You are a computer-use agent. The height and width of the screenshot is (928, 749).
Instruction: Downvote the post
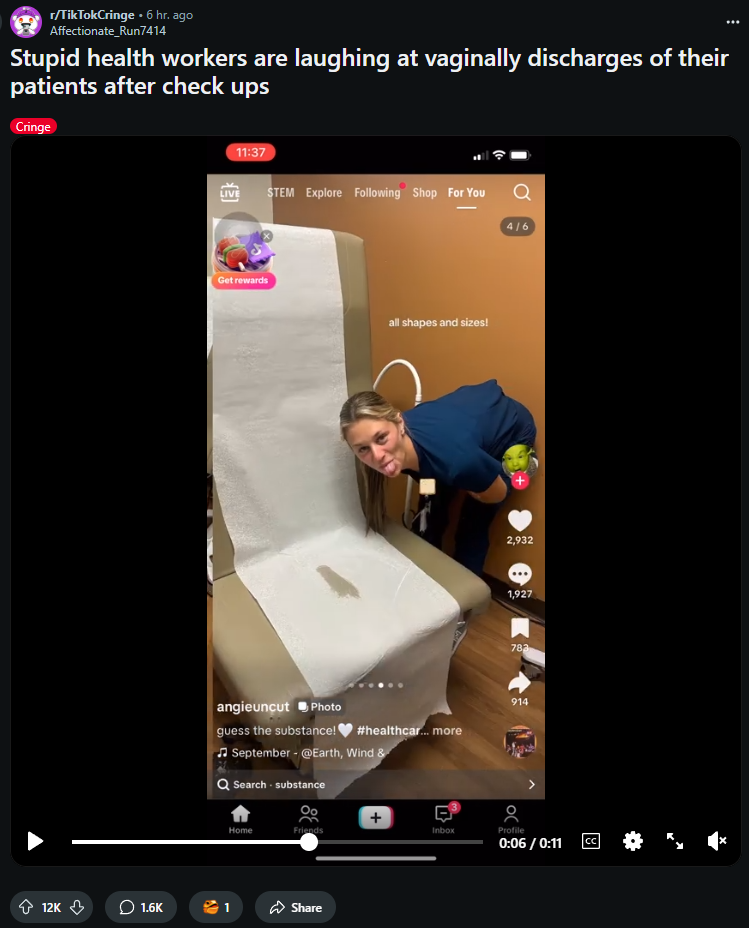[77, 907]
